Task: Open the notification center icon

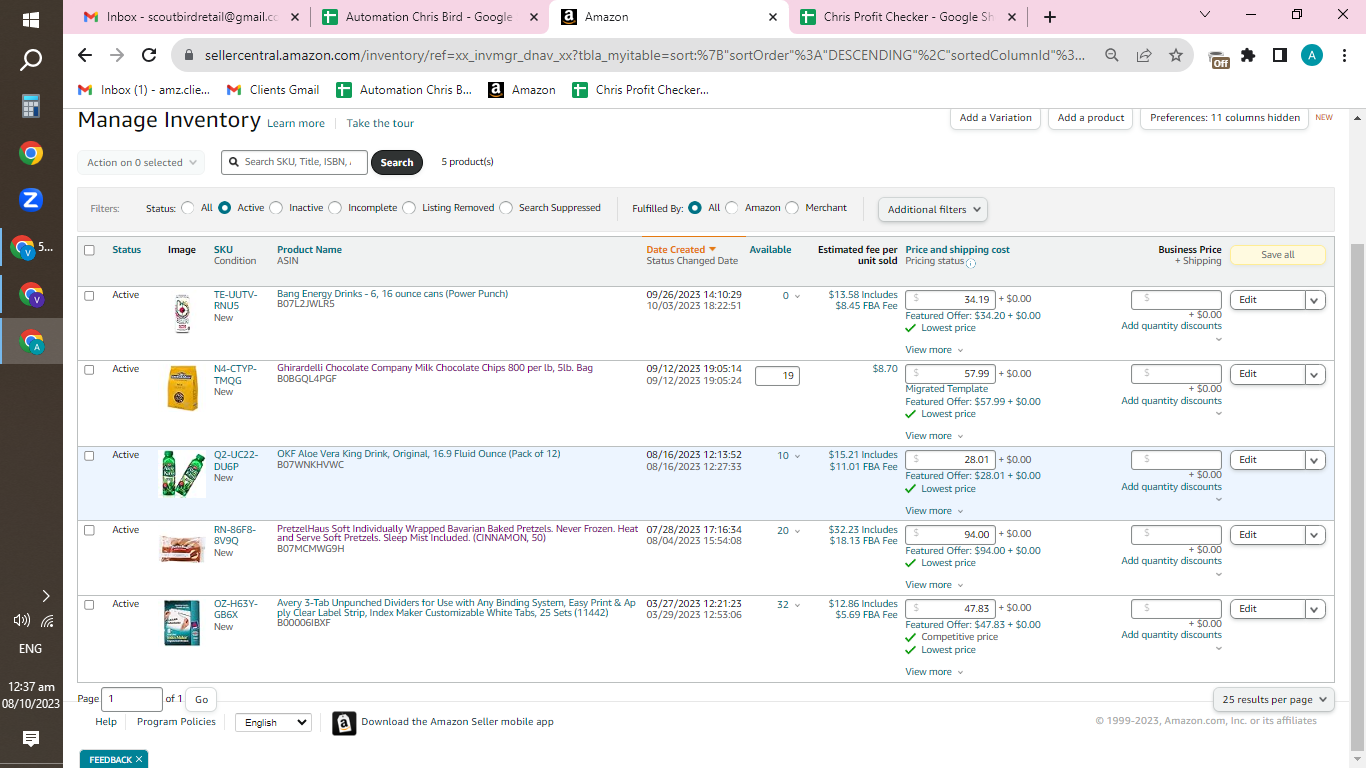Action: [x=31, y=739]
